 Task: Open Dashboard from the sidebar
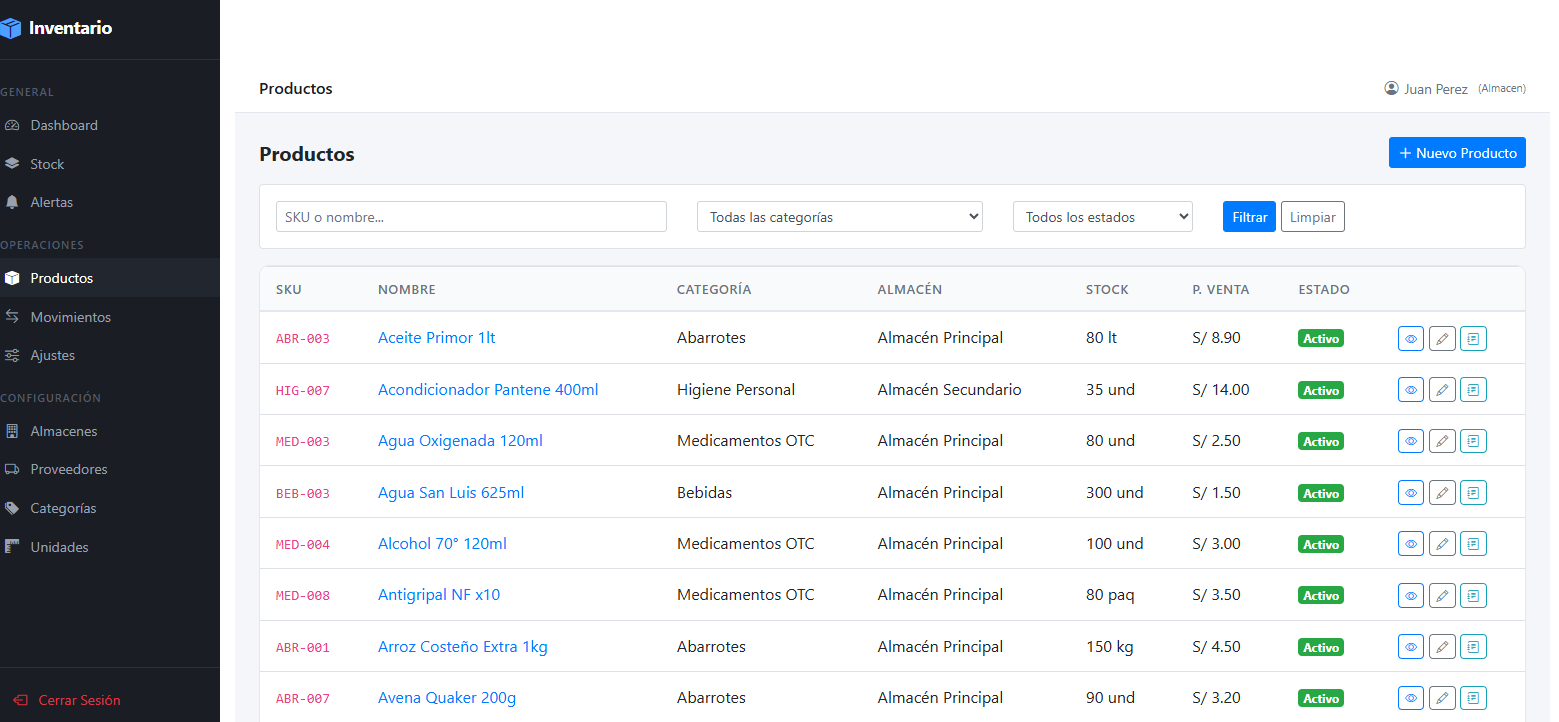64,125
